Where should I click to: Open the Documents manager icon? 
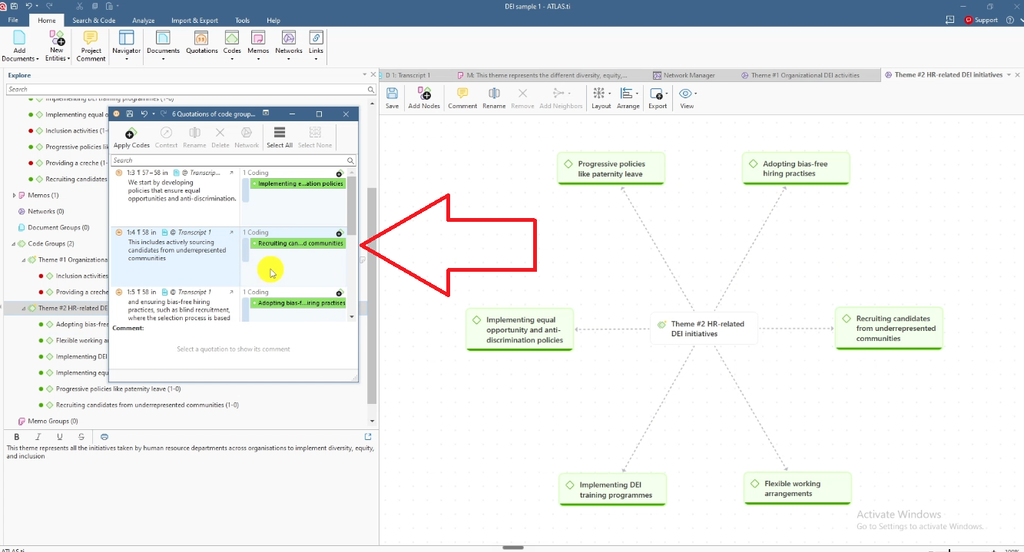(x=163, y=38)
